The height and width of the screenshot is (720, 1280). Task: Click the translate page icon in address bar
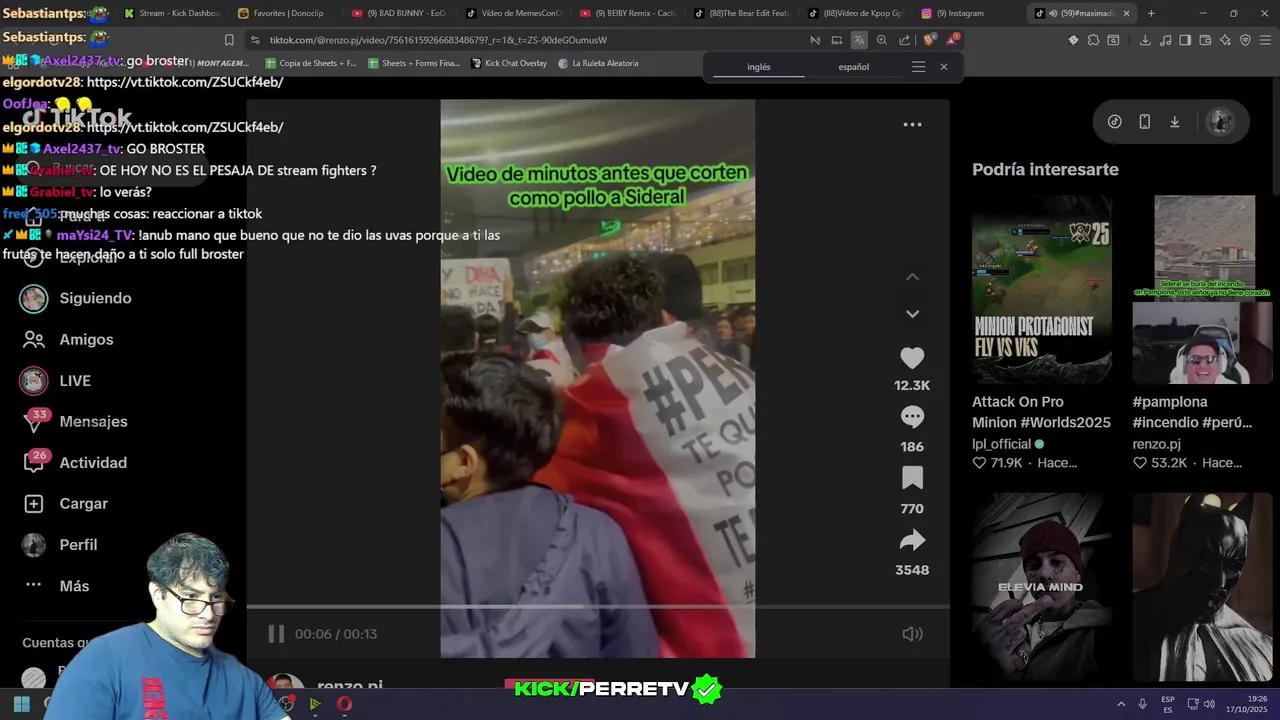coord(859,40)
